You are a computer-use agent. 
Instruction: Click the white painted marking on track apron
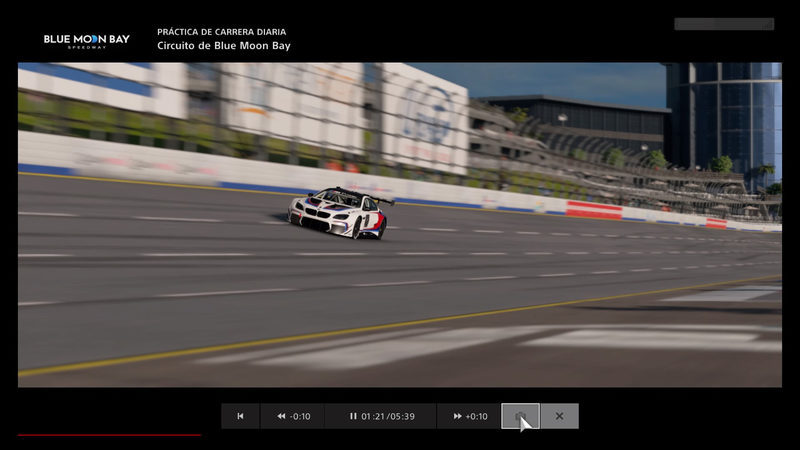(640, 338)
